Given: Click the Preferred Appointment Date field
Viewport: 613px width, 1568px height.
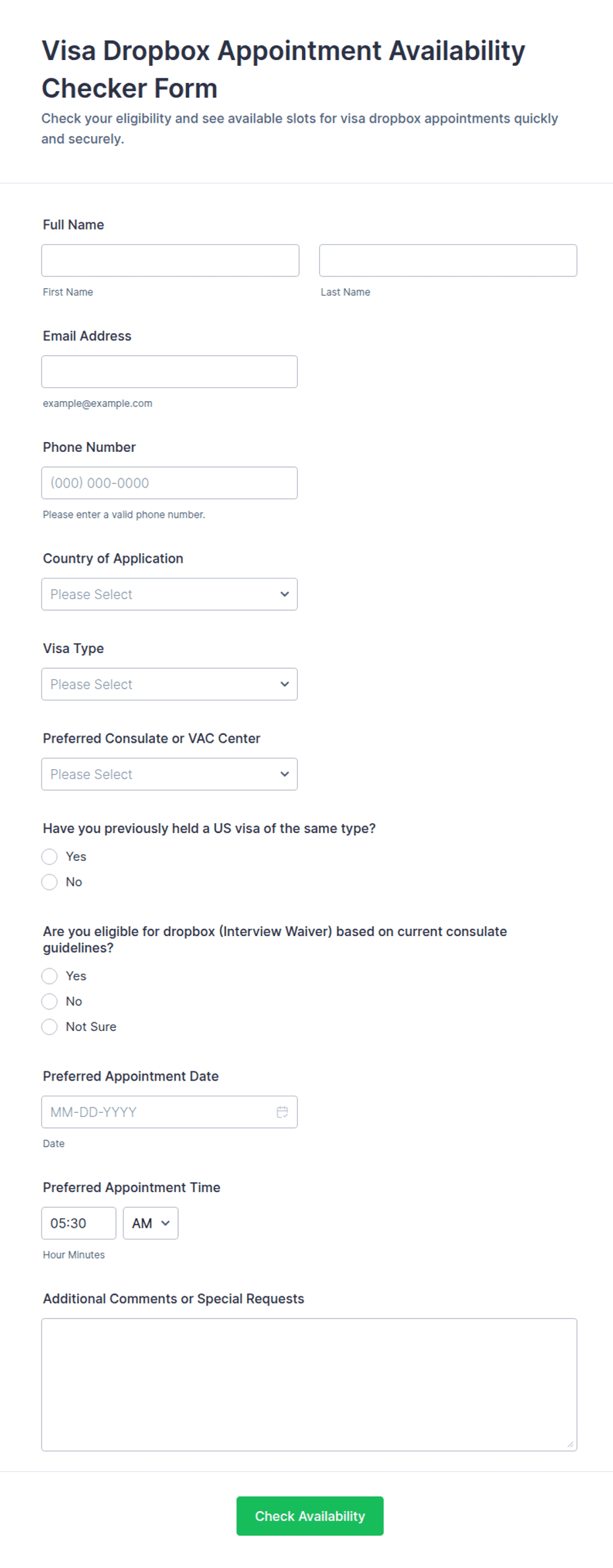Looking at the screenshot, I should [x=169, y=1112].
